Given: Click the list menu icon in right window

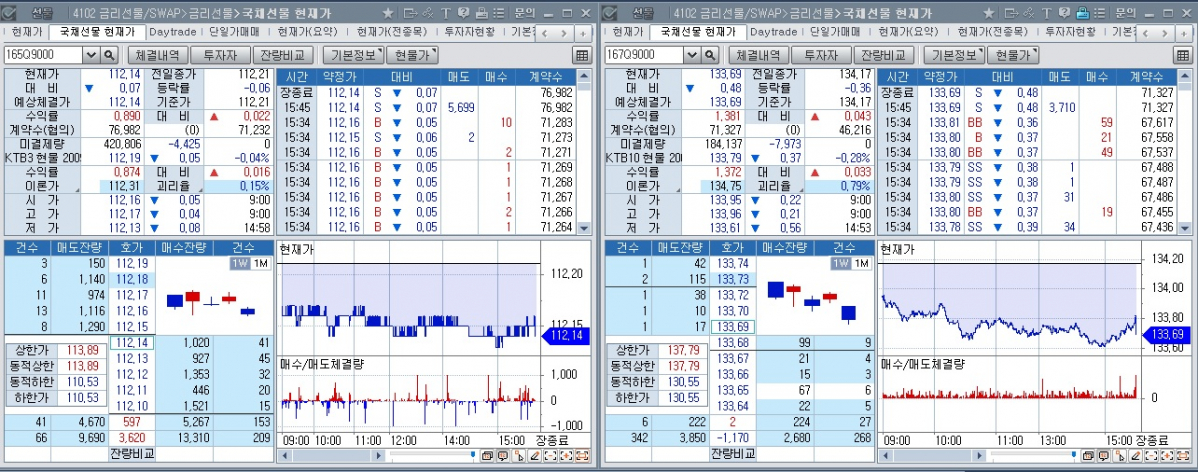Looking at the screenshot, I should (x=1099, y=13).
